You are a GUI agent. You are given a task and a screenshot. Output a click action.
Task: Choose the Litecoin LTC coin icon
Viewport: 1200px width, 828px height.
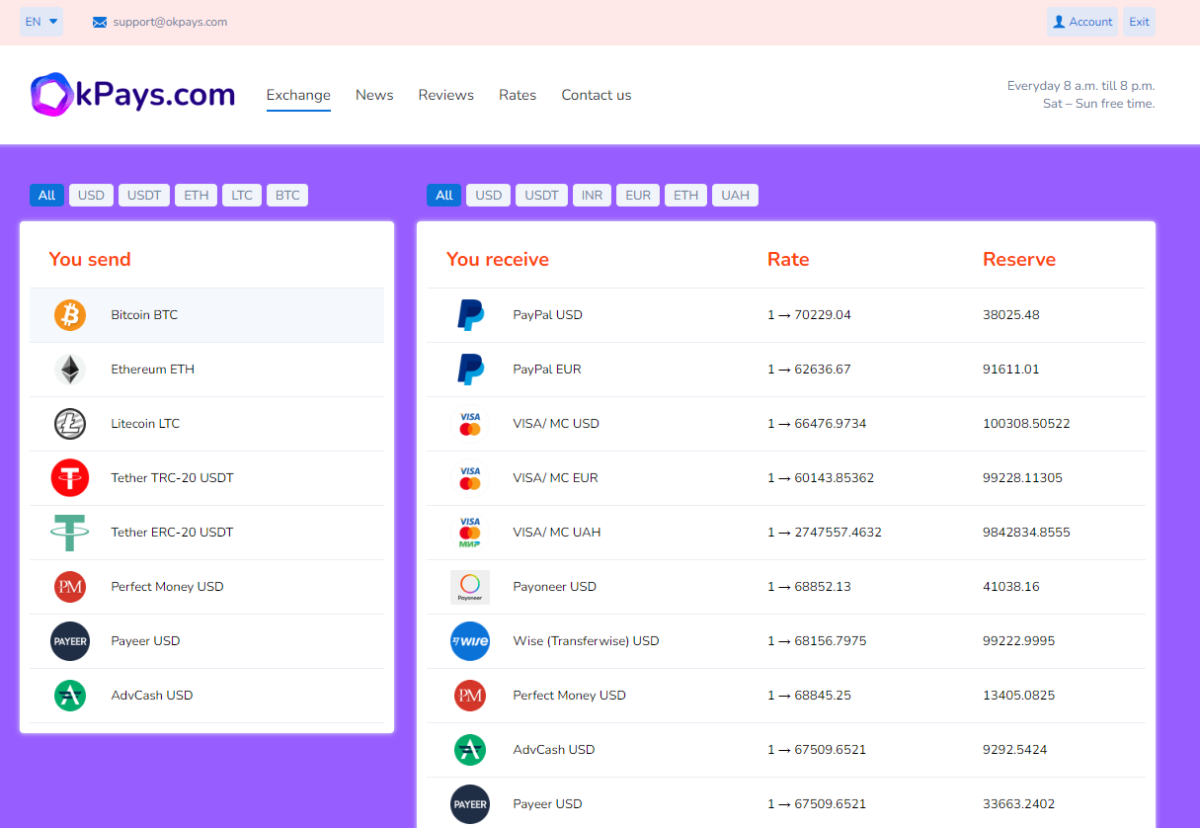70,424
